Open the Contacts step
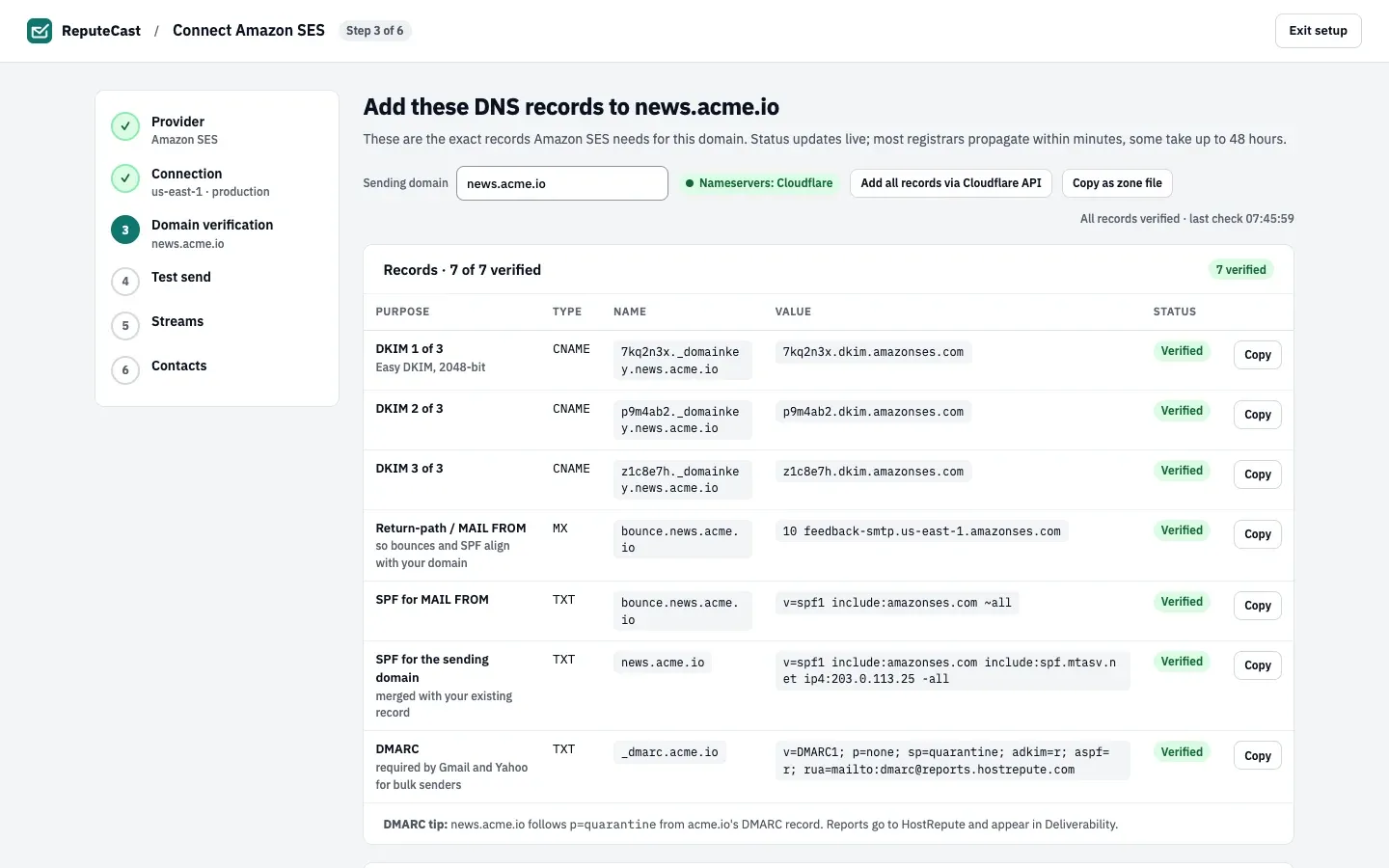This screenshot has height=868, width=1389. pos(217,369)
